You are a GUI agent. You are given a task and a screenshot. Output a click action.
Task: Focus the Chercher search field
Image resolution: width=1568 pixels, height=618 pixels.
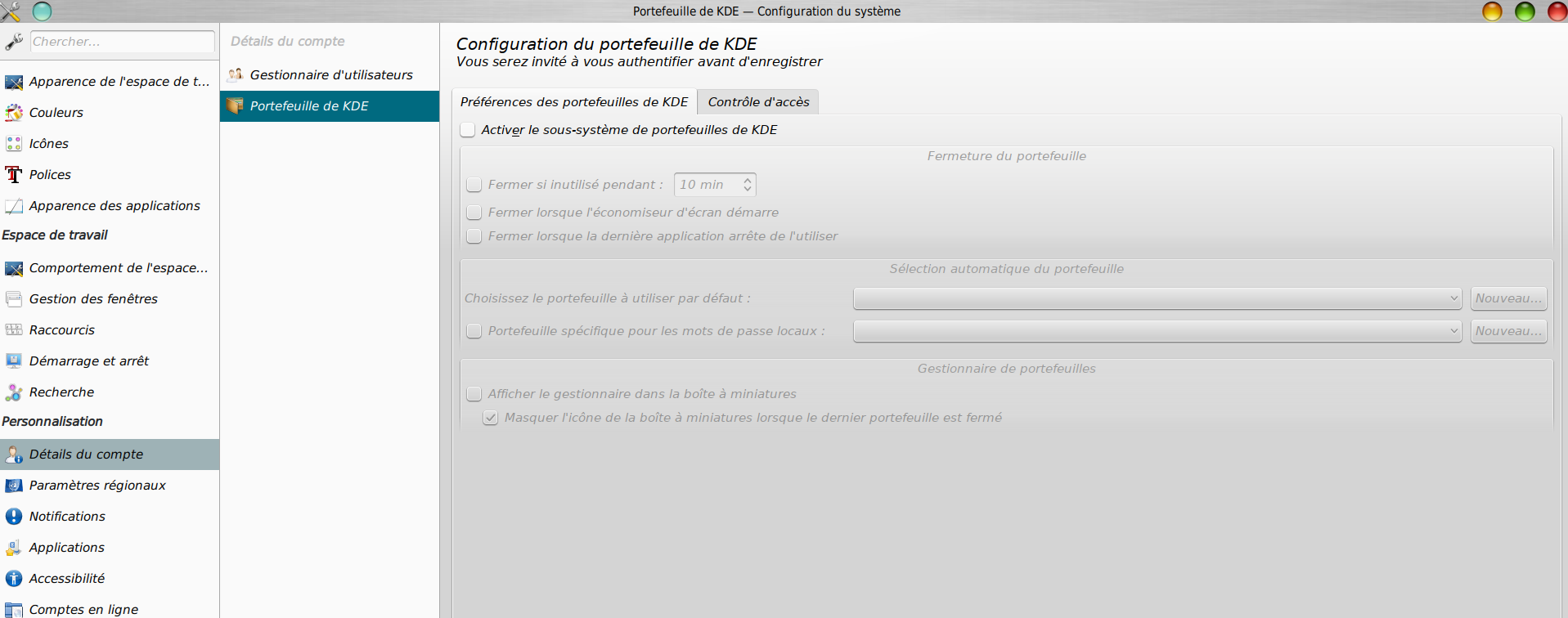click(x=122, y=42)
